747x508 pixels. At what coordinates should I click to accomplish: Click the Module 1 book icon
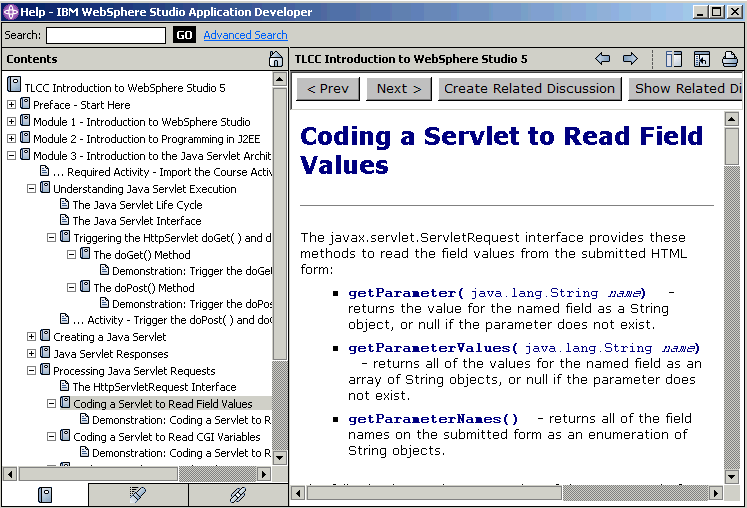tap(25, 121)
